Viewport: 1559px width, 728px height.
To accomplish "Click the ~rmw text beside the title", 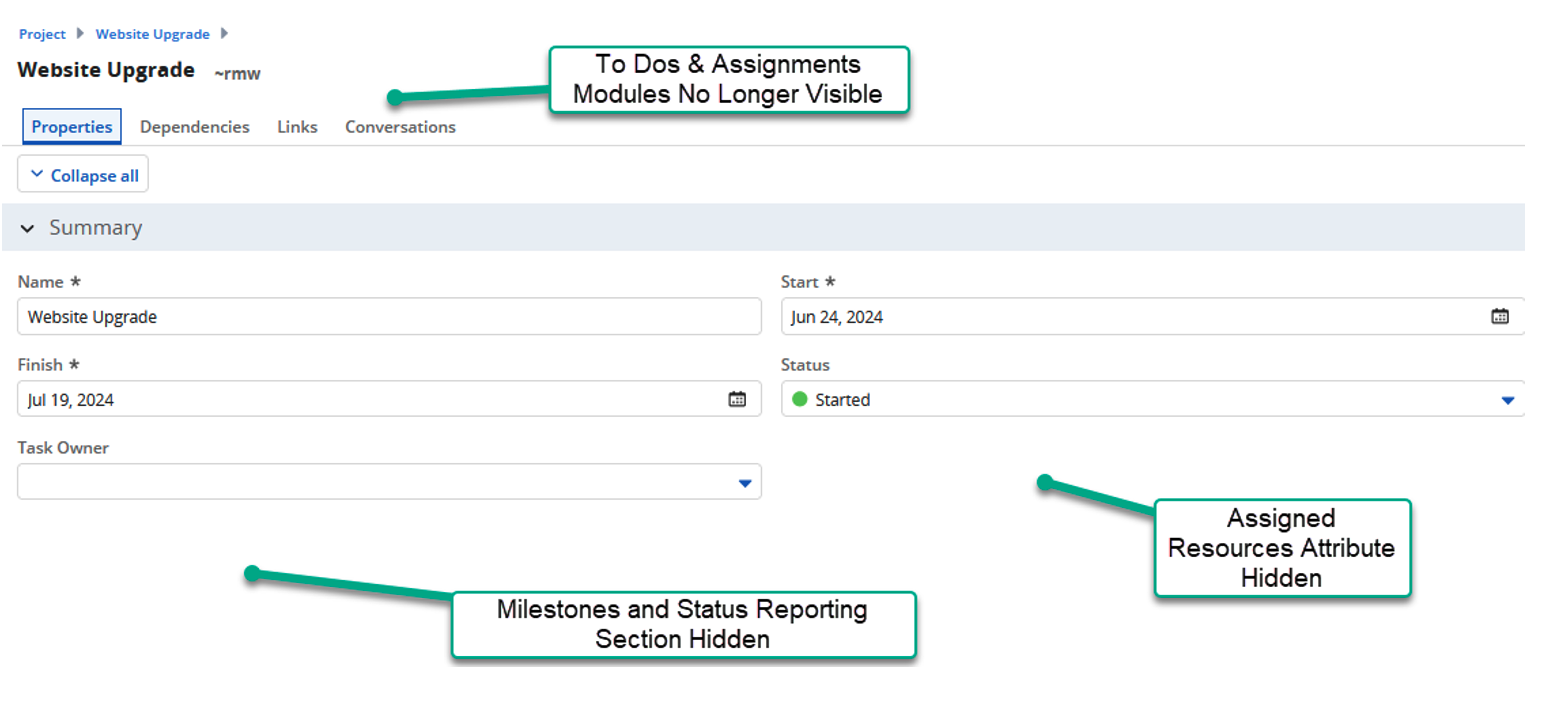I will tap(237, 73).
